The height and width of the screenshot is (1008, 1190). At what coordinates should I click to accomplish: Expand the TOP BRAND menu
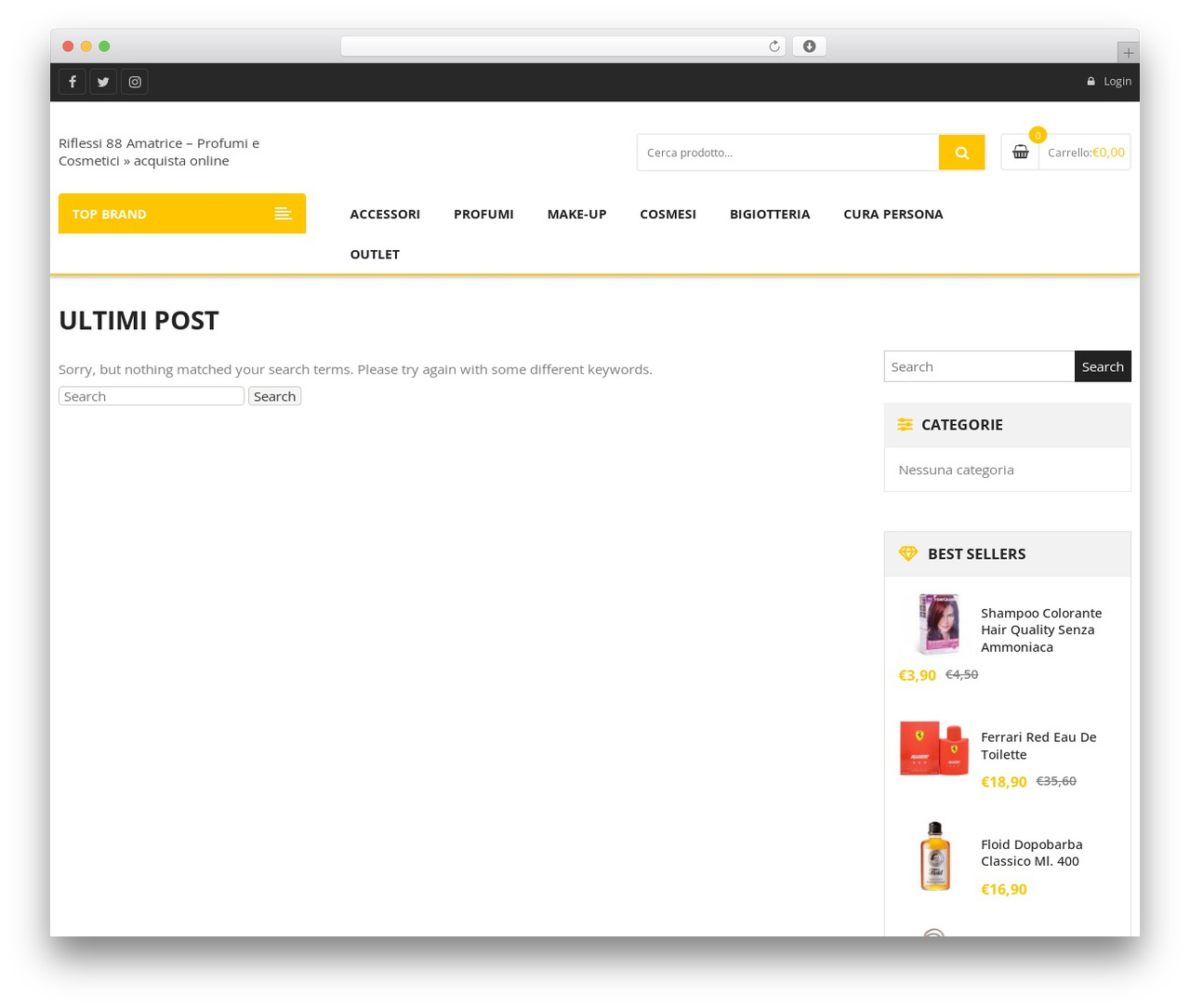click(x=182, y=214)
